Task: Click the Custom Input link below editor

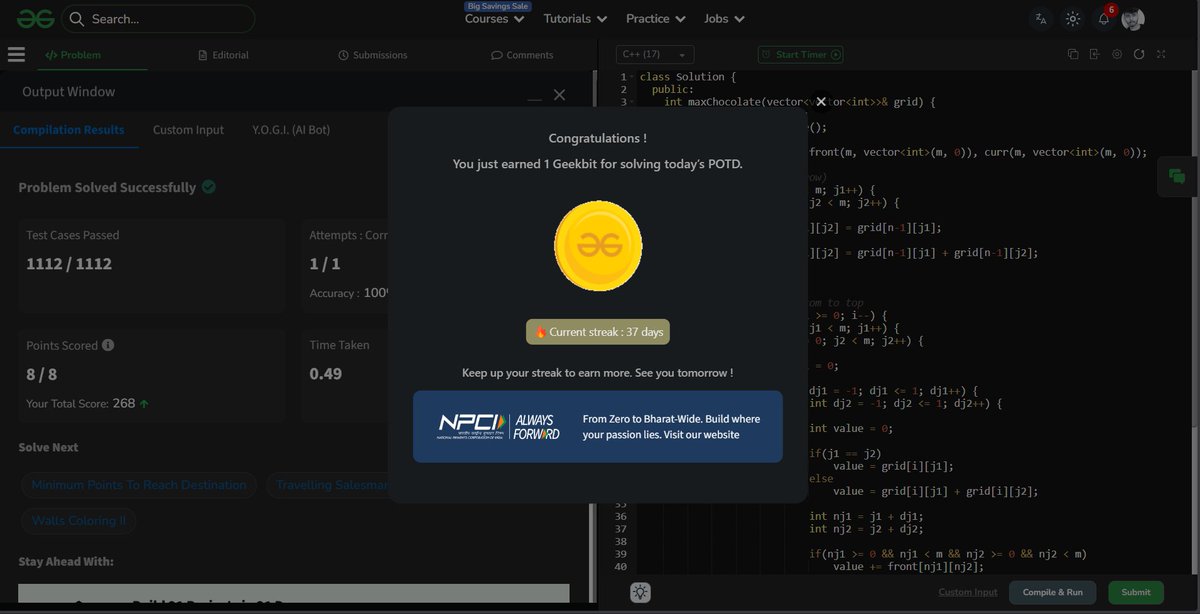Action: pos(968,592)
